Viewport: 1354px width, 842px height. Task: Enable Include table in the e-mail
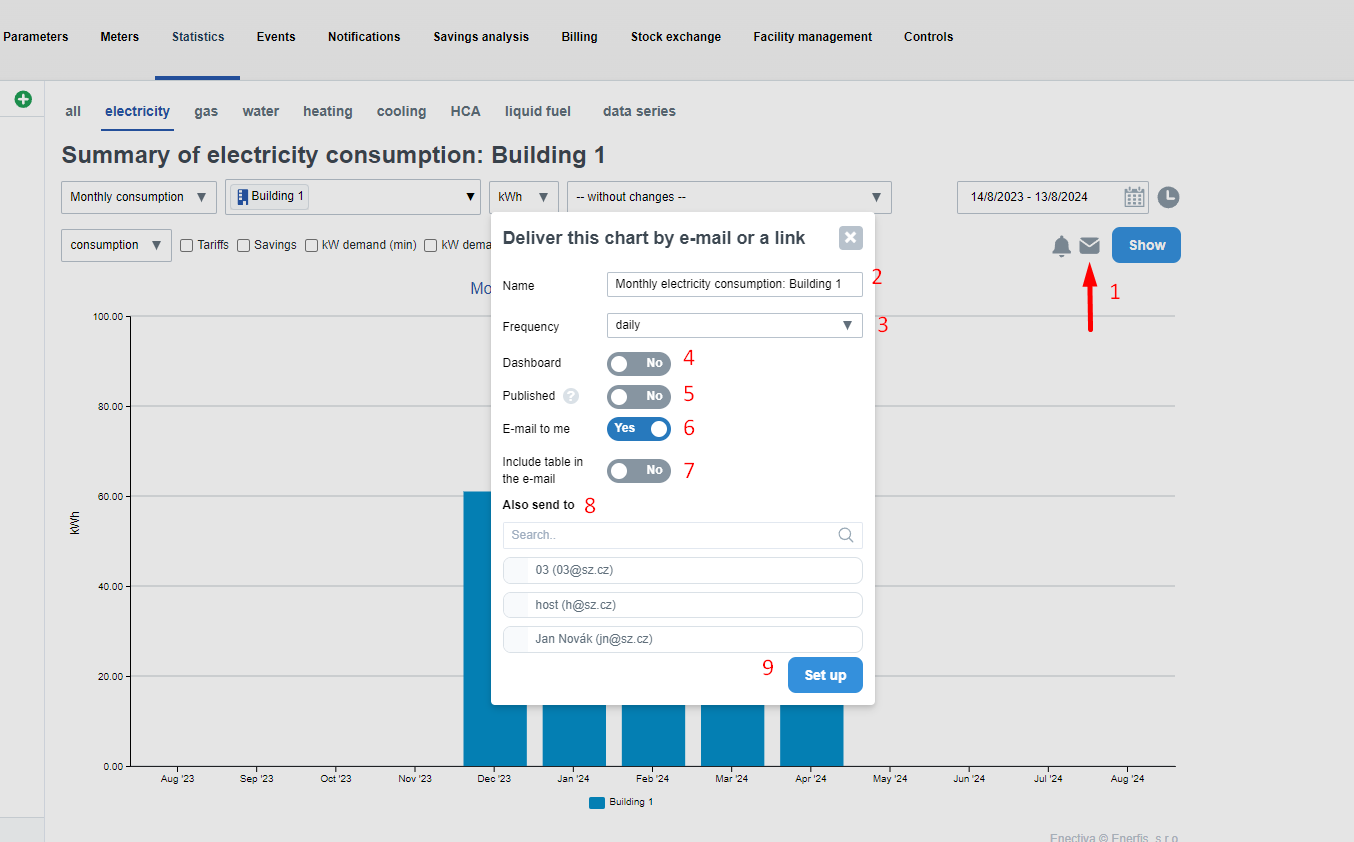638,470
